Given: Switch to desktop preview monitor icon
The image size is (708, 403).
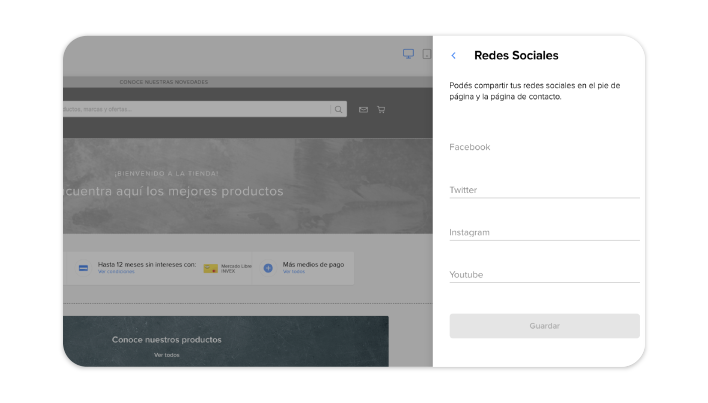Looking at the screenshot, I should pyautogui.click(x=408, y=54).
